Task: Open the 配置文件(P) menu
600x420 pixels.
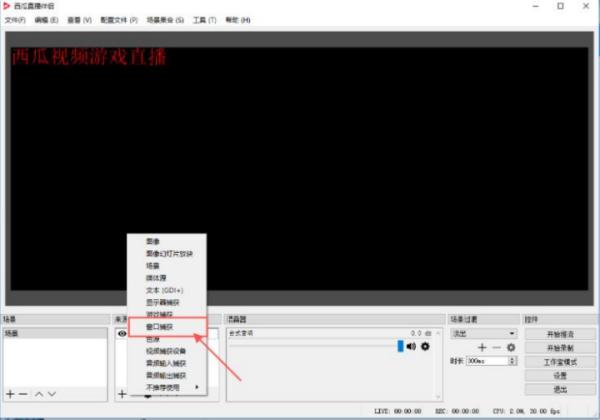Action: 119,20
